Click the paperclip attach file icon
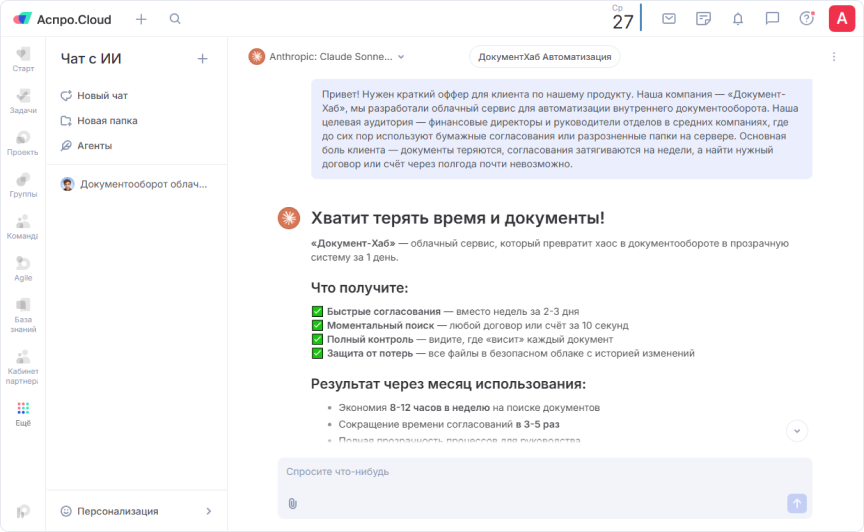 [293, 503]
